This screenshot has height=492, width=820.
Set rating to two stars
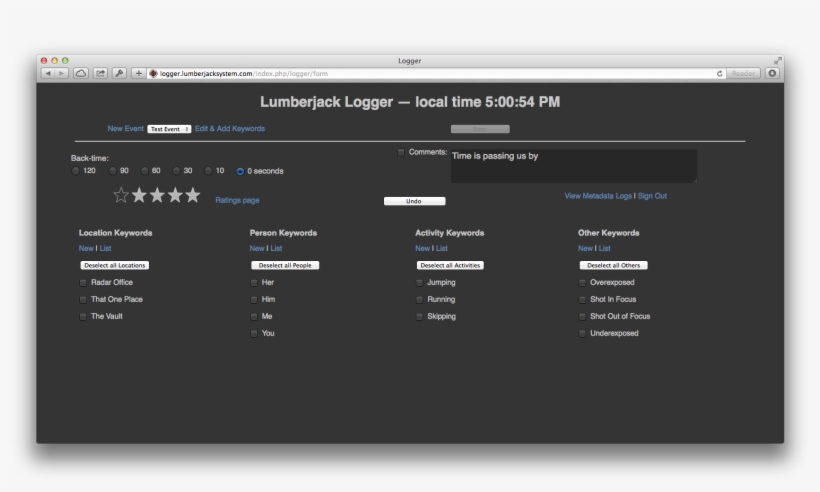tap(139, 195)
